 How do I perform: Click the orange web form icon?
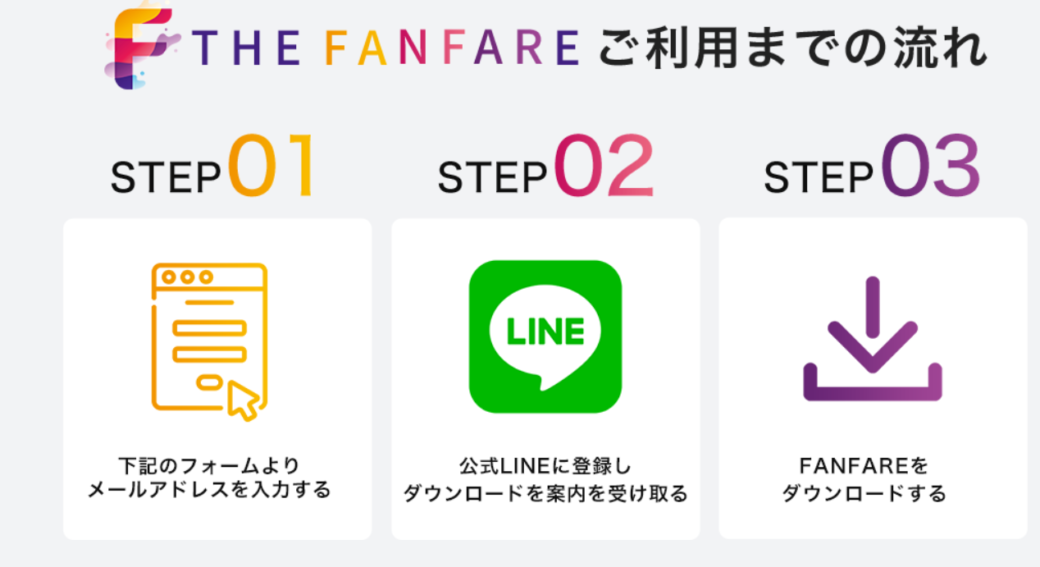(x=209, y=341)
